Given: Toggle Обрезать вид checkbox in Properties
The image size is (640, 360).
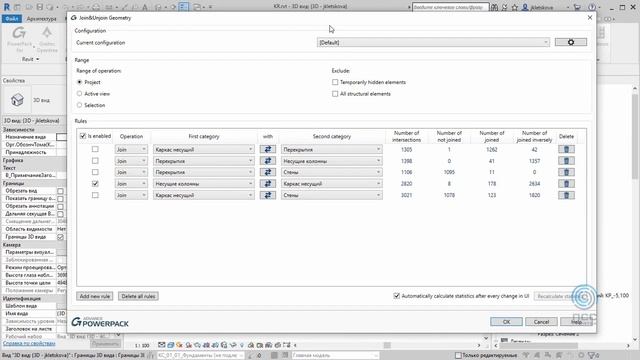Looking at the screenshot, I should pos(60,191).
